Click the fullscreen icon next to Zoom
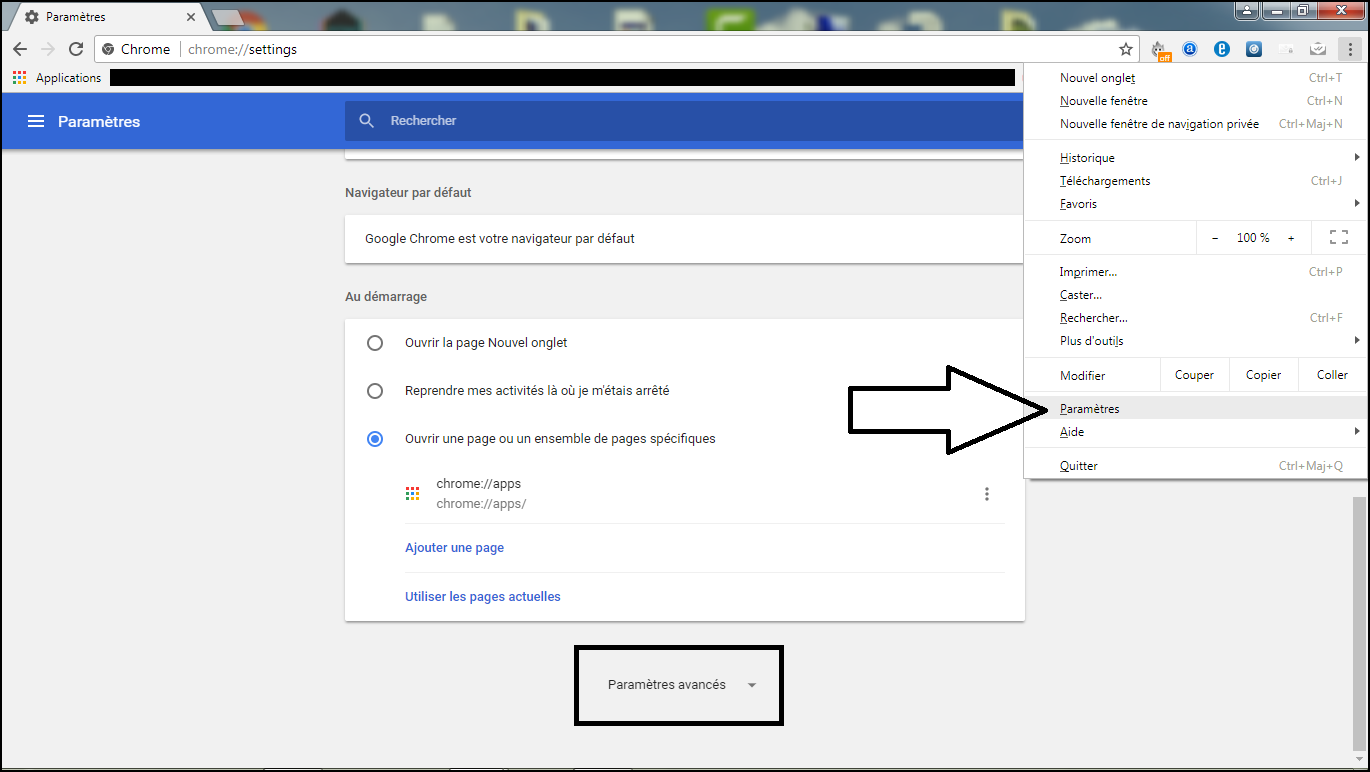The height and width of the screenshot is (772, 1370). pos(1338,237)
